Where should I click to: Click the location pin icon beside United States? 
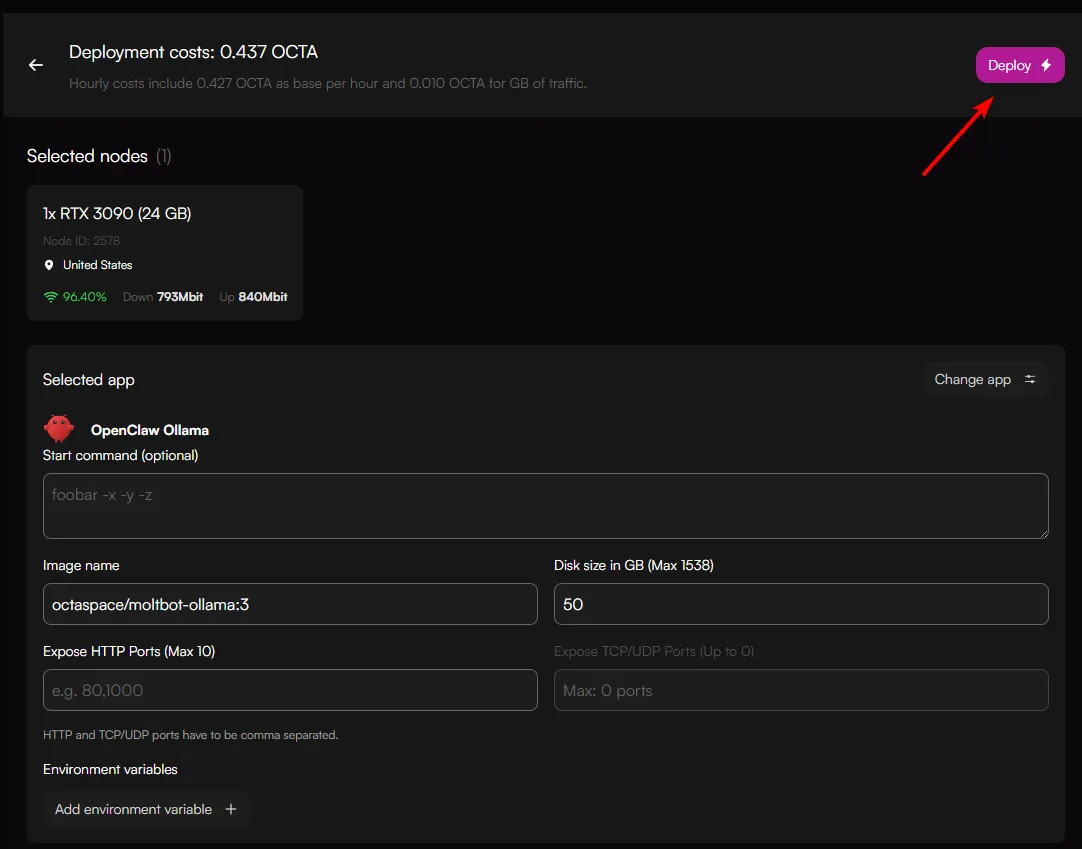point(49,265)
